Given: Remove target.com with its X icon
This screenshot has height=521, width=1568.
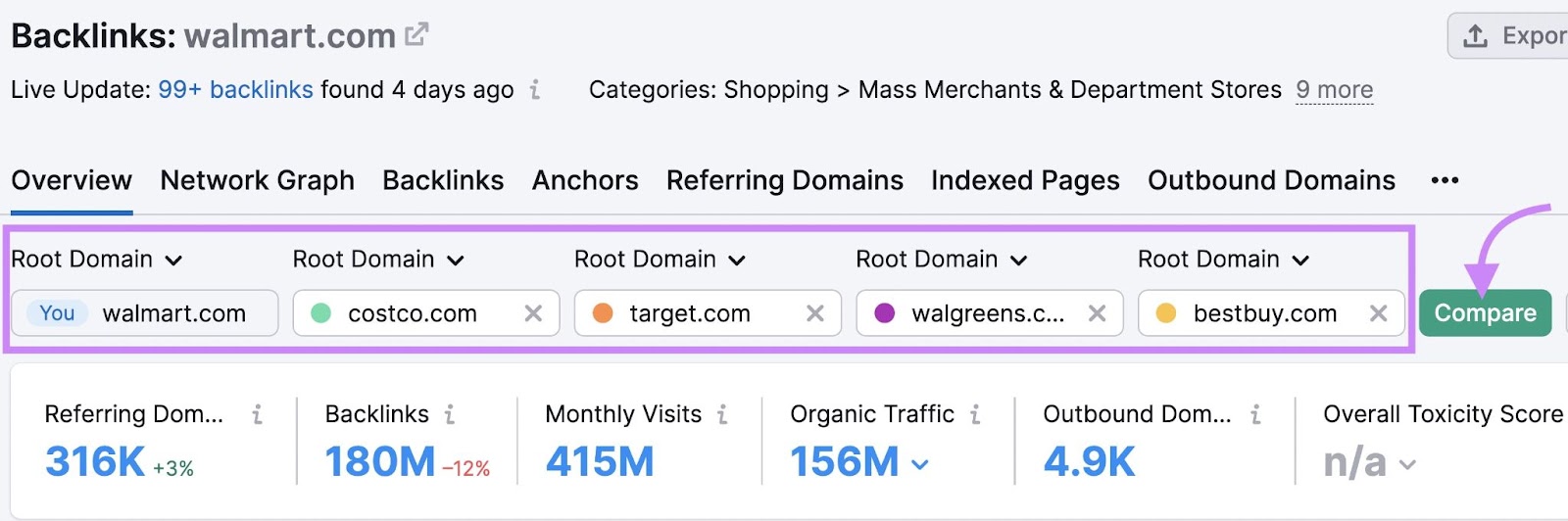Looking at the screenshot, I should tap(814, 313).
